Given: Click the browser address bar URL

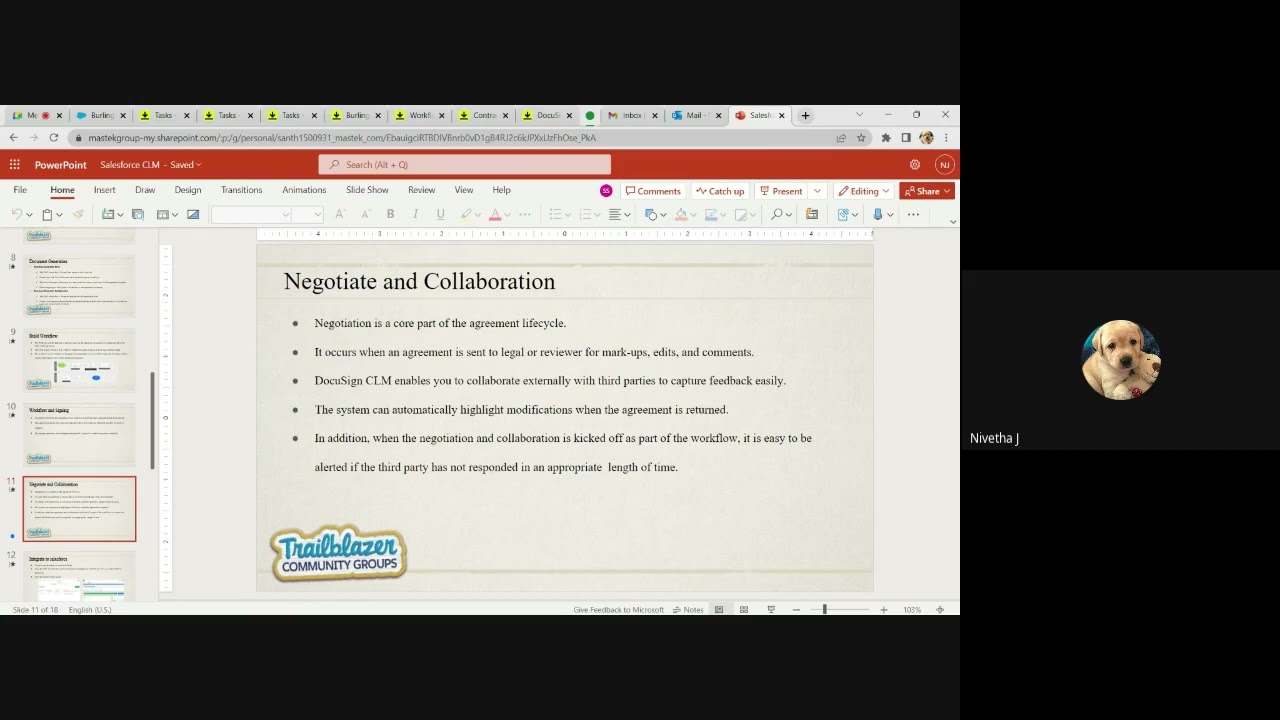Looking at the screenshot, I should pos(342,138).
